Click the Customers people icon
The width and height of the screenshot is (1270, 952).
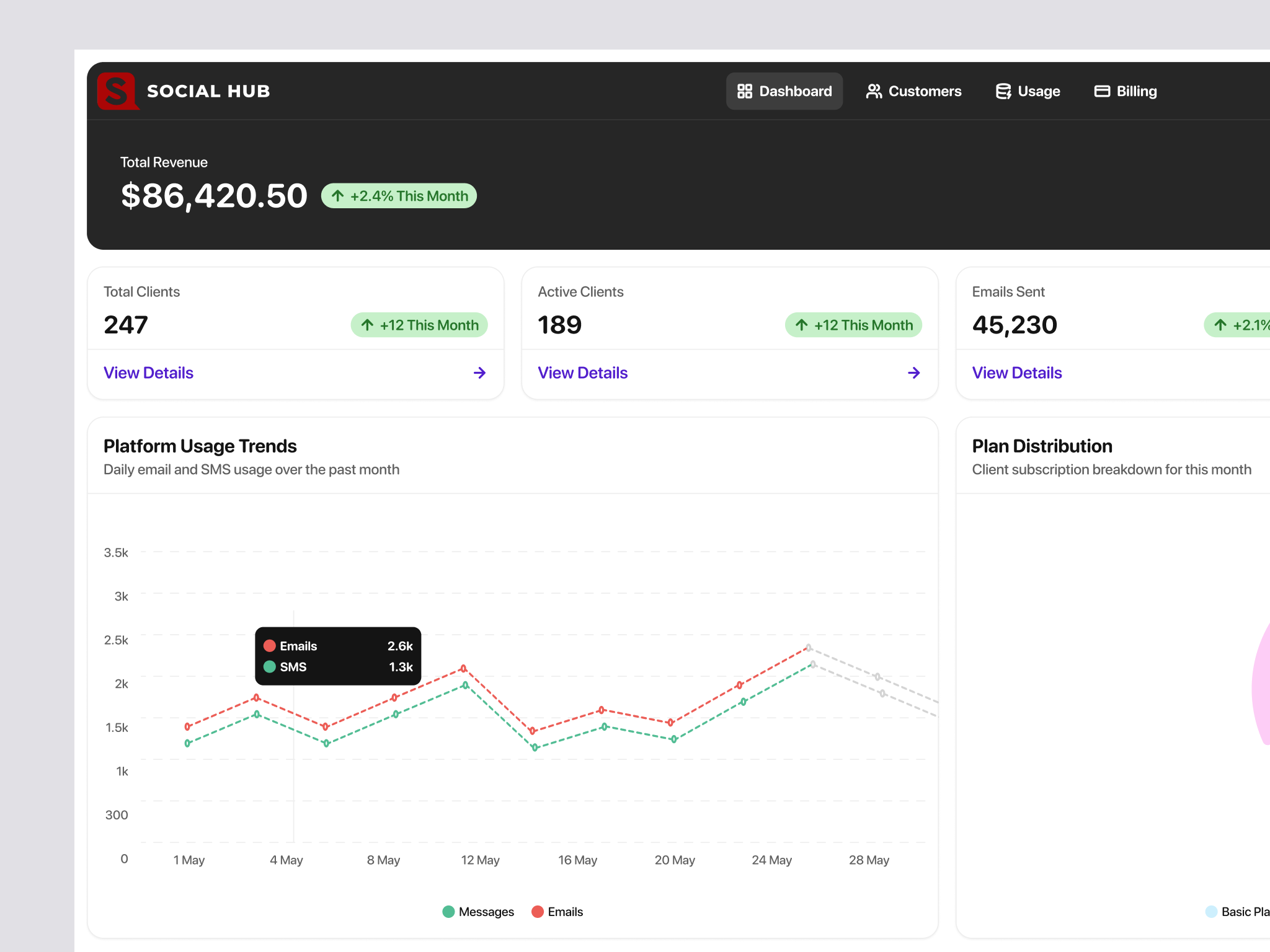coord(874,91)
